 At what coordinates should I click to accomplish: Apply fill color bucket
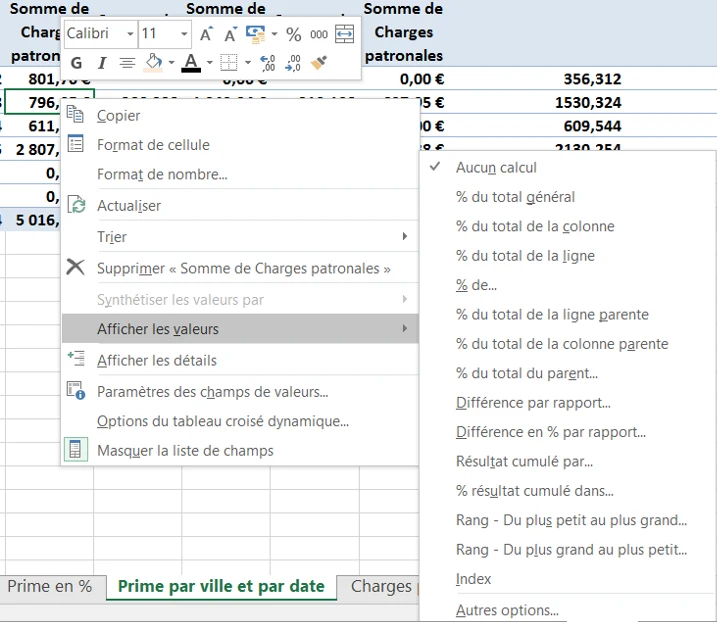click(x=153, y=63)
